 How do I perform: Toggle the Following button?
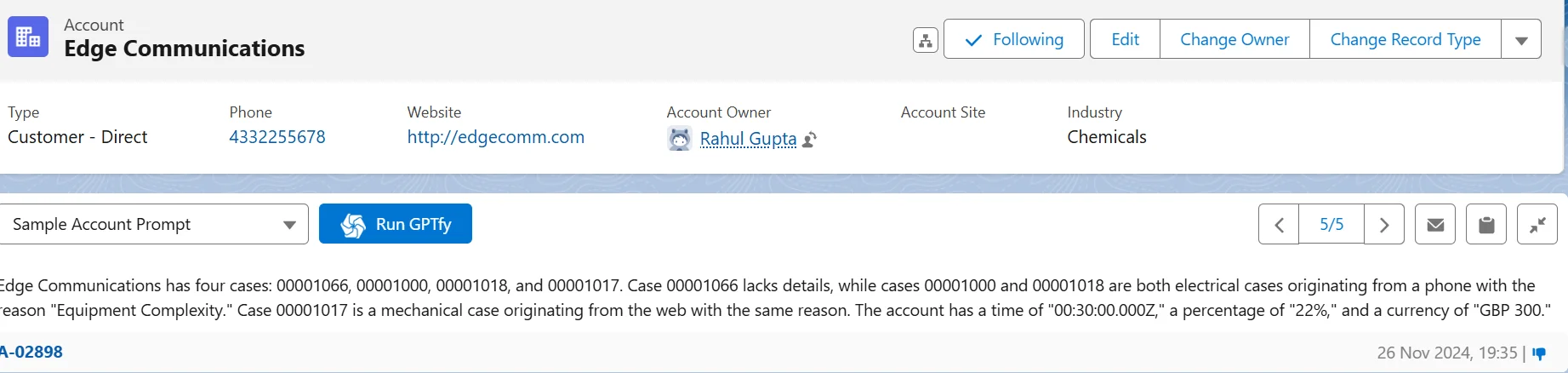[1014, 39]
